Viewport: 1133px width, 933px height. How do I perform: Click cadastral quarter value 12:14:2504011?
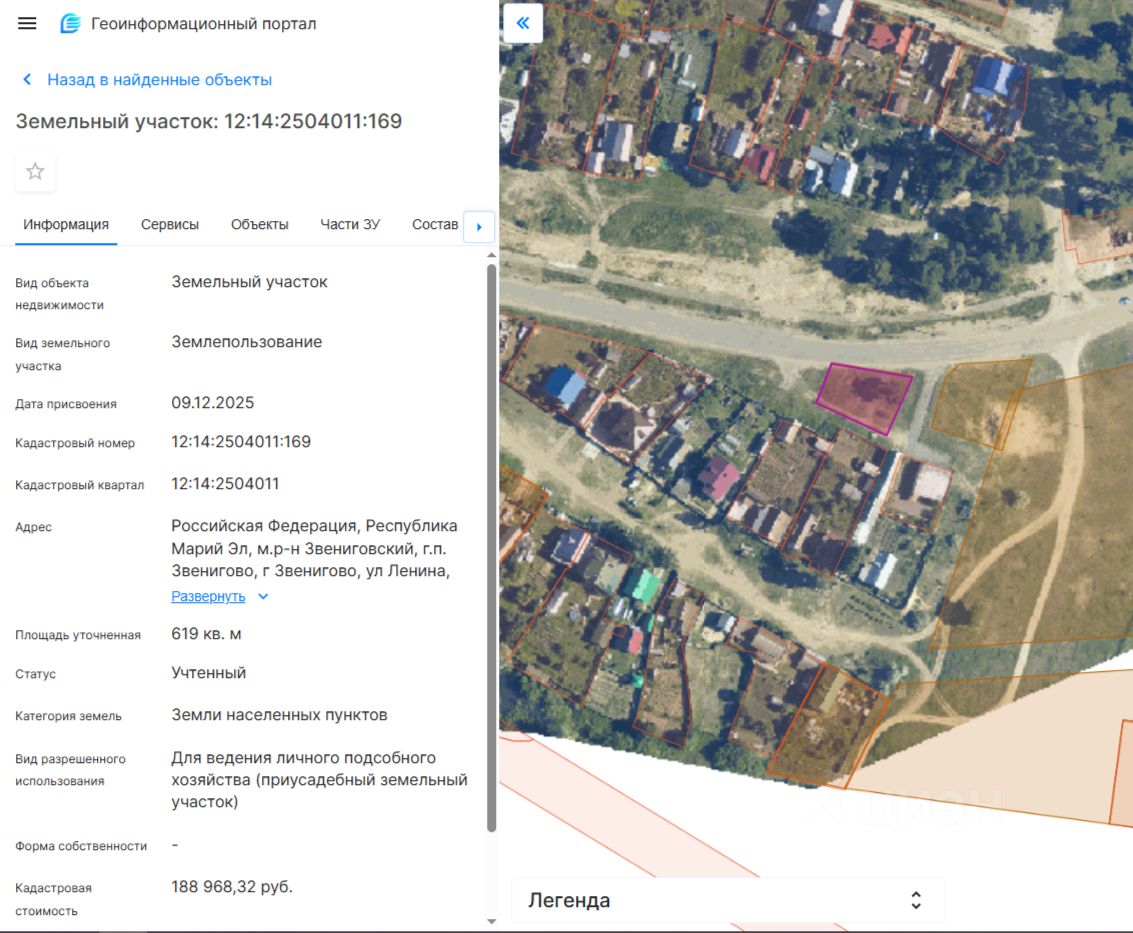coord(225,483)
